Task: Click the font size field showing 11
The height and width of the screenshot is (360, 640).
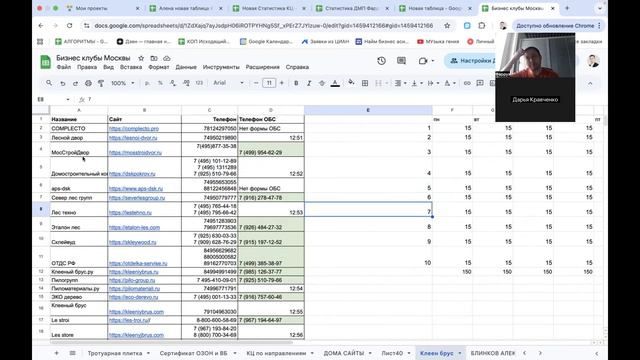Action: [269, 83]
